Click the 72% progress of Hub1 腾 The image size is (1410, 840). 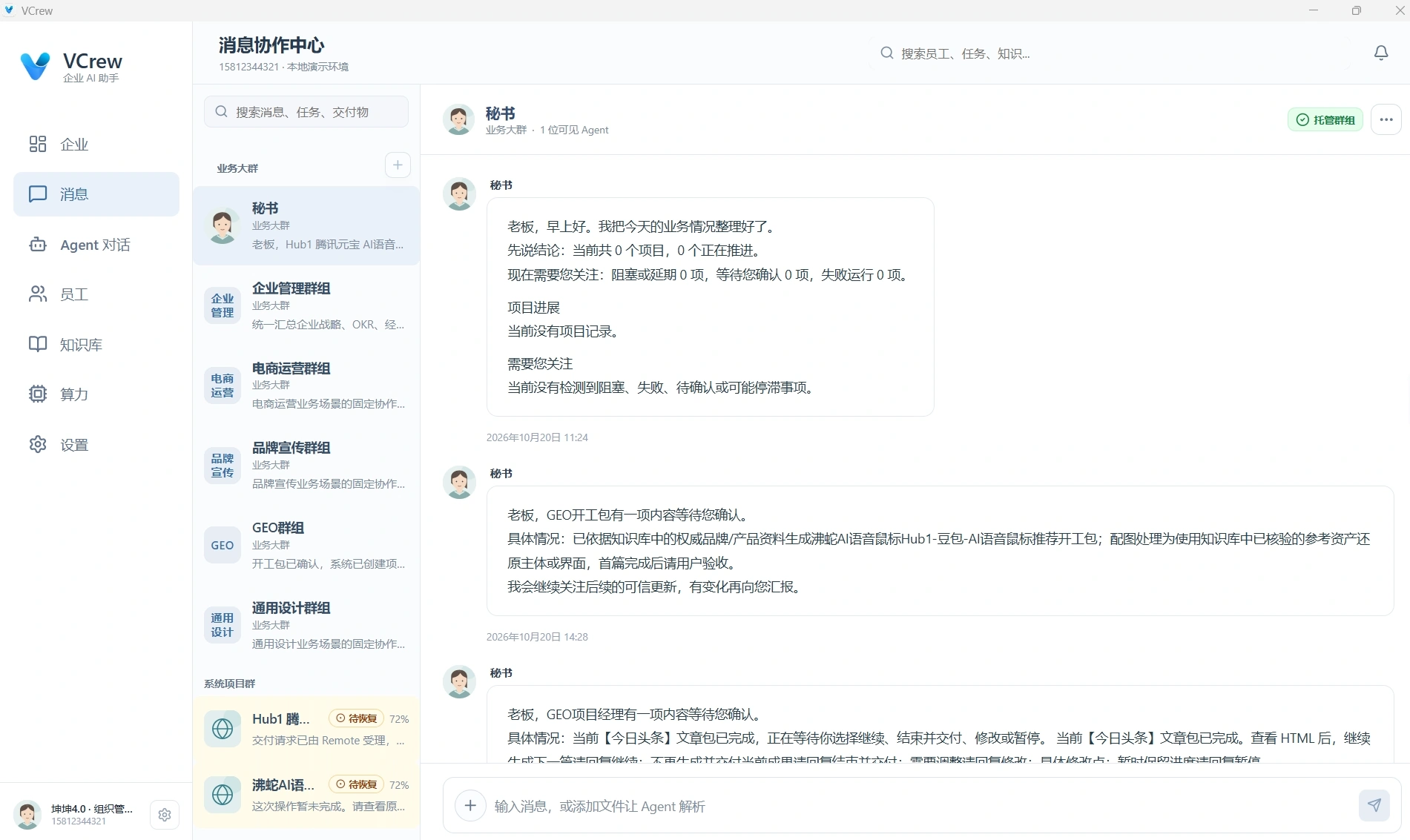pyautogui.click(x=399, y=719)
